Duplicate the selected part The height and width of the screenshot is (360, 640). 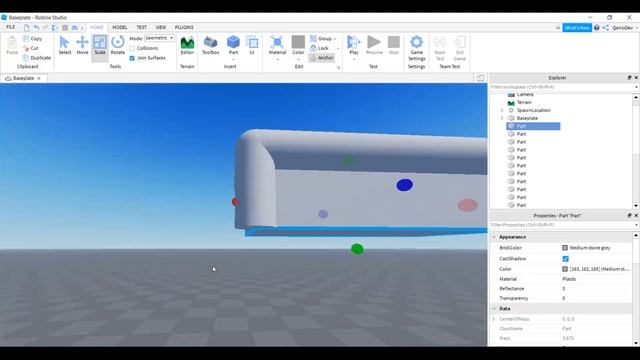click(37, 58)
